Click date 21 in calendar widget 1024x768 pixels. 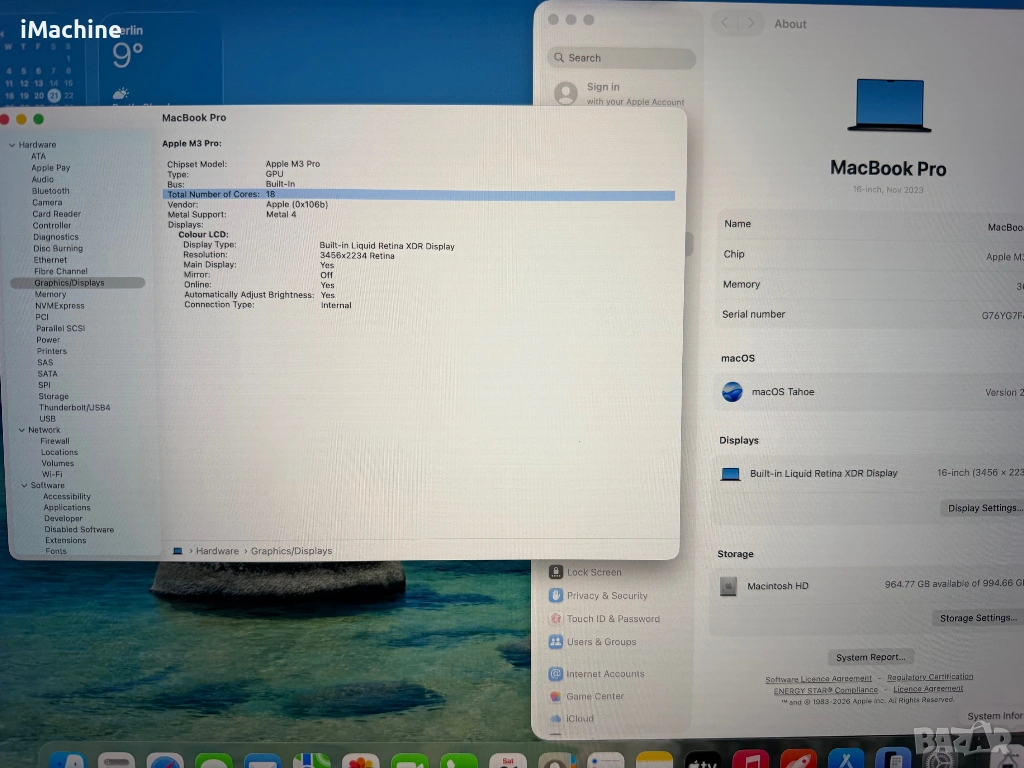tap(54, 96)
